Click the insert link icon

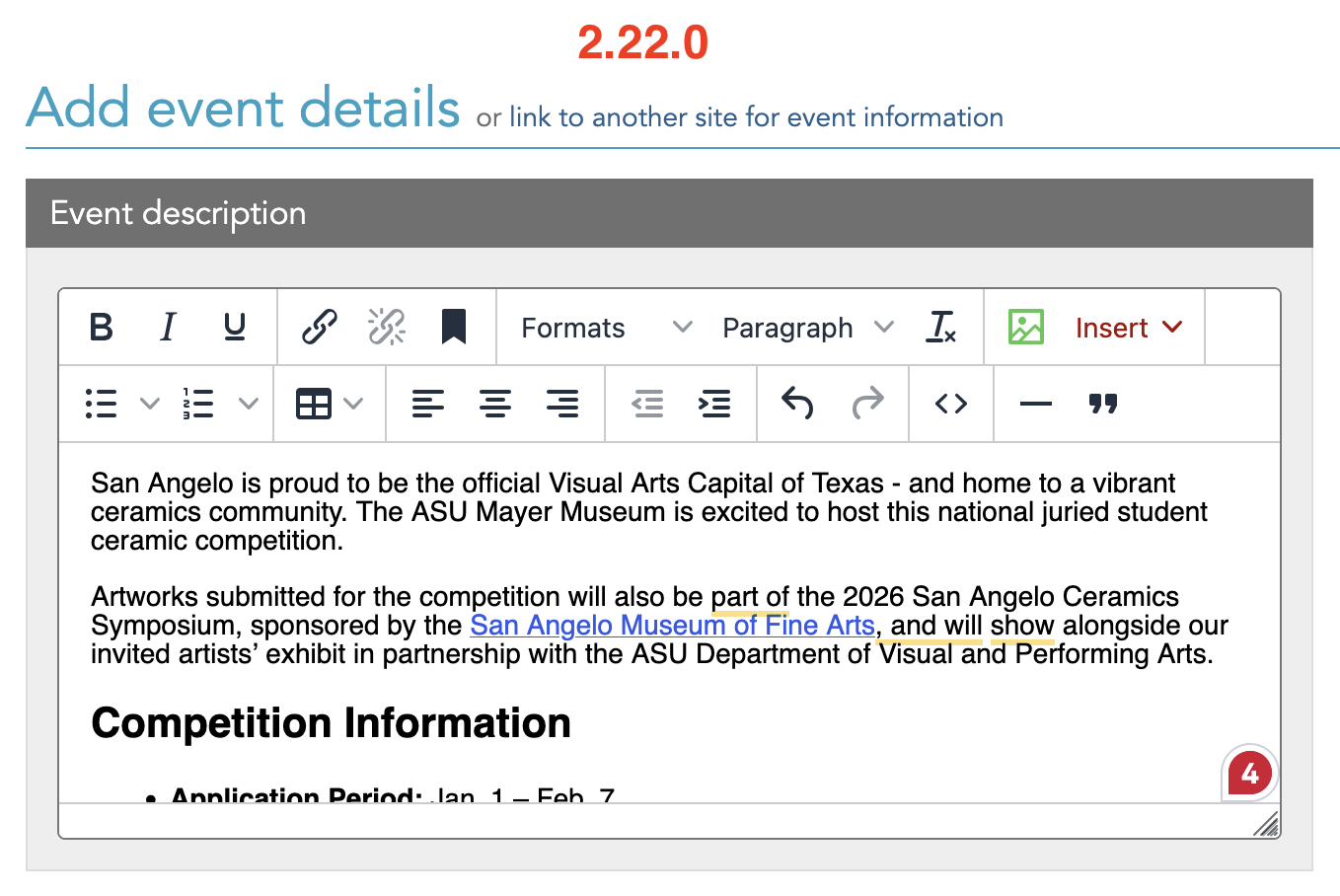320,327
